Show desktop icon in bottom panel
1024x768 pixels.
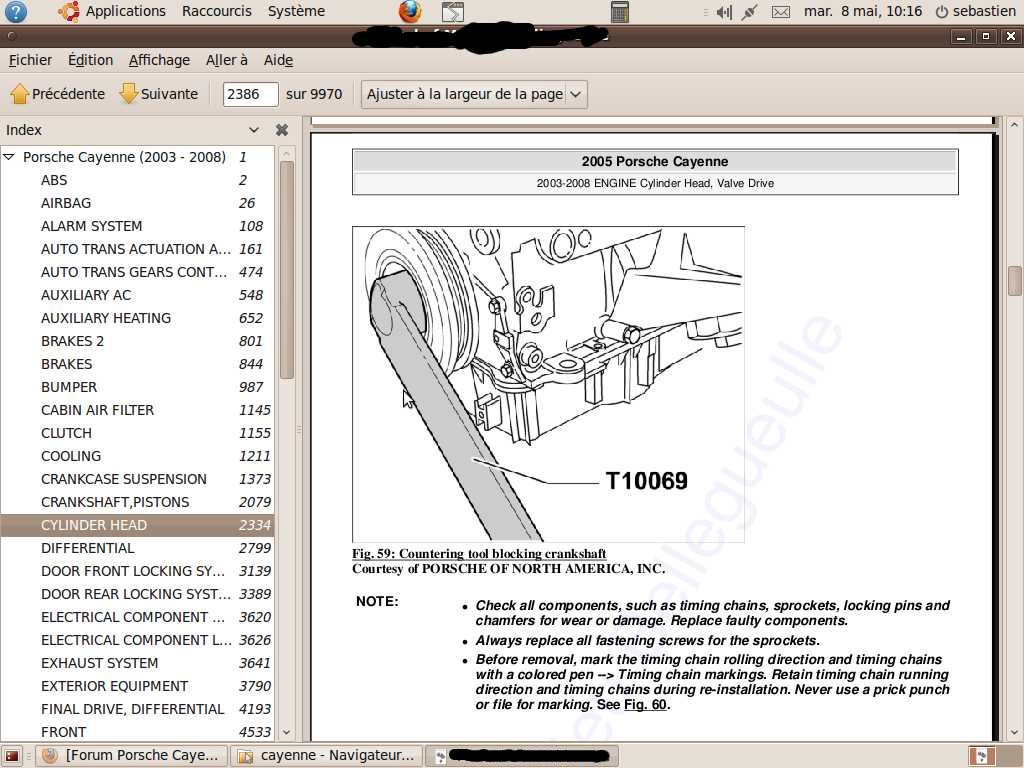click(12, 756)
